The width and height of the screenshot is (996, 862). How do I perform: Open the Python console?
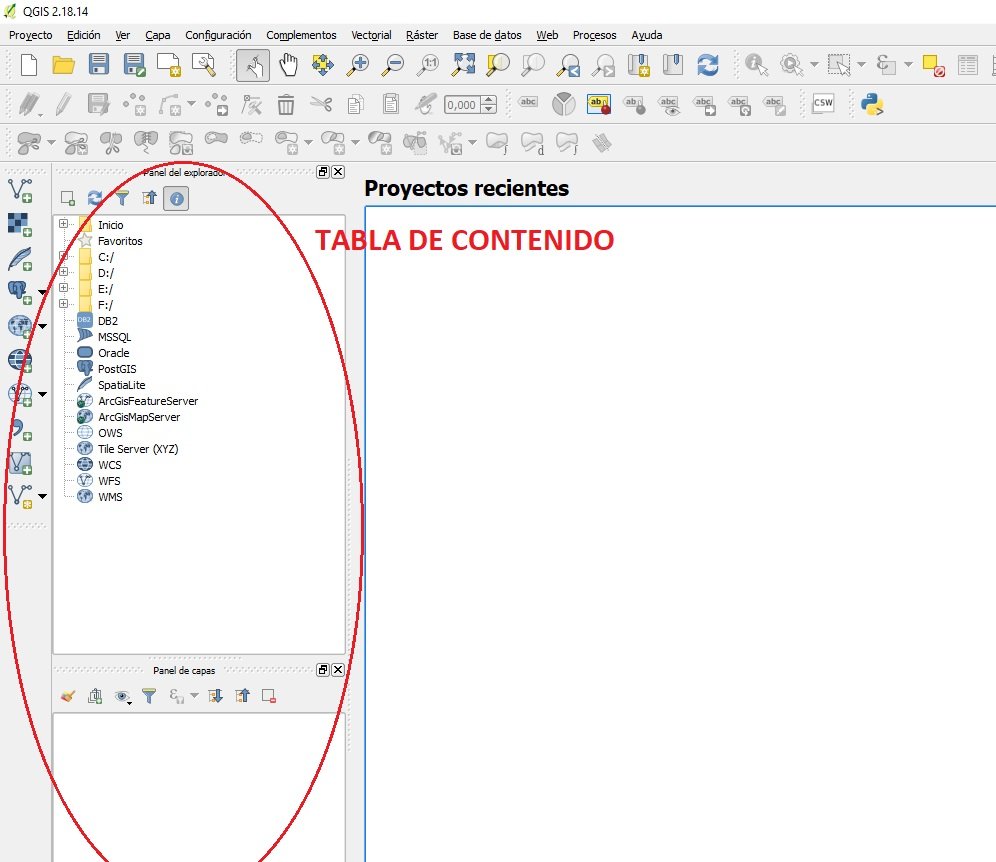(872, 104)
